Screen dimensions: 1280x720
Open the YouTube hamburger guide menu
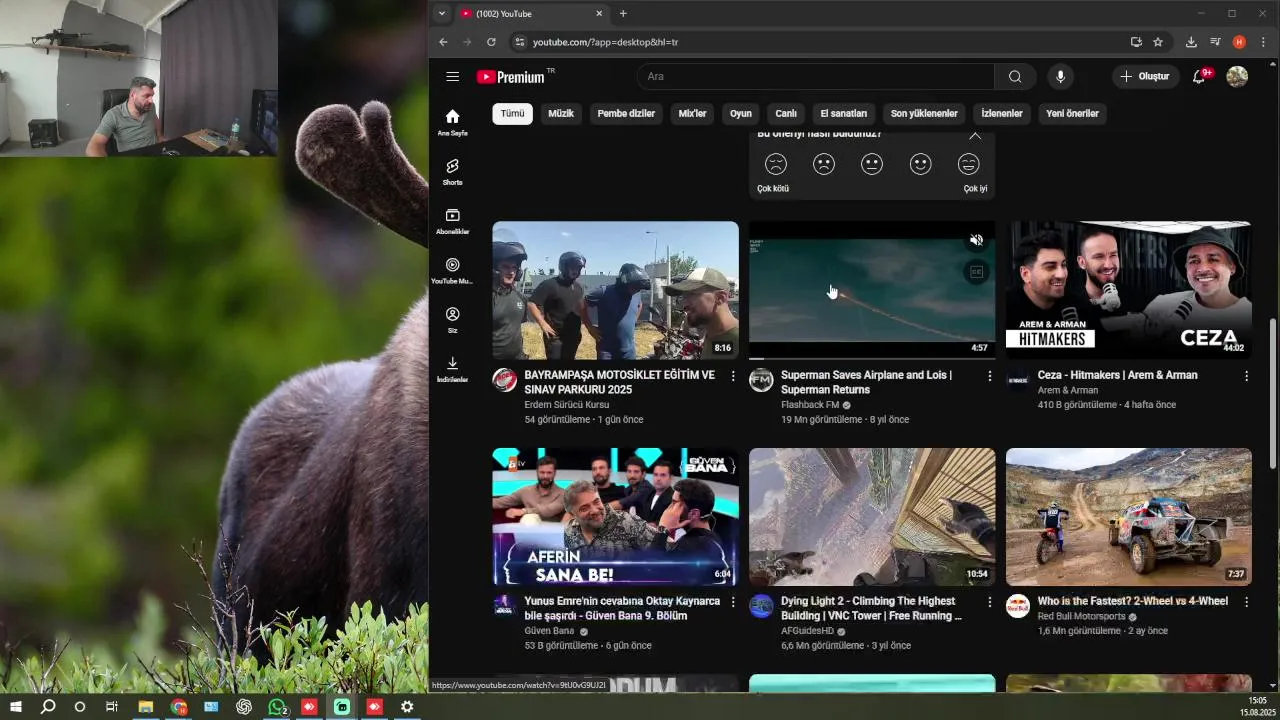click(x=453, y=77)
